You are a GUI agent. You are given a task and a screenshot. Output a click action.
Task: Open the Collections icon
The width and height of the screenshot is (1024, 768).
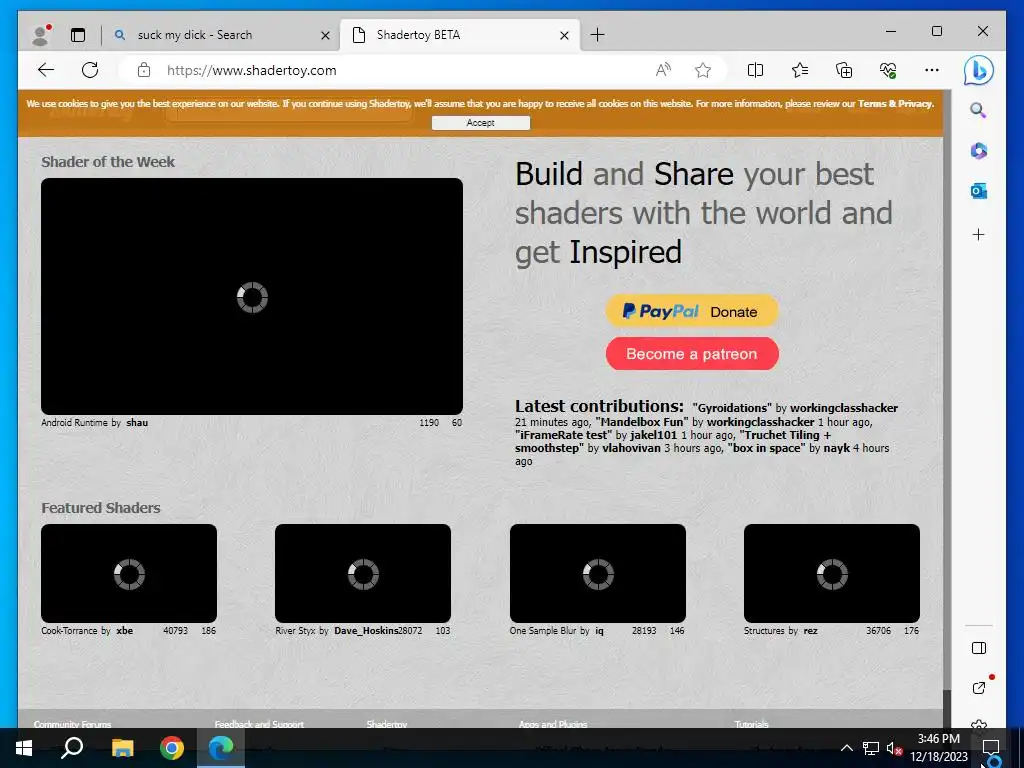point(844,70)
